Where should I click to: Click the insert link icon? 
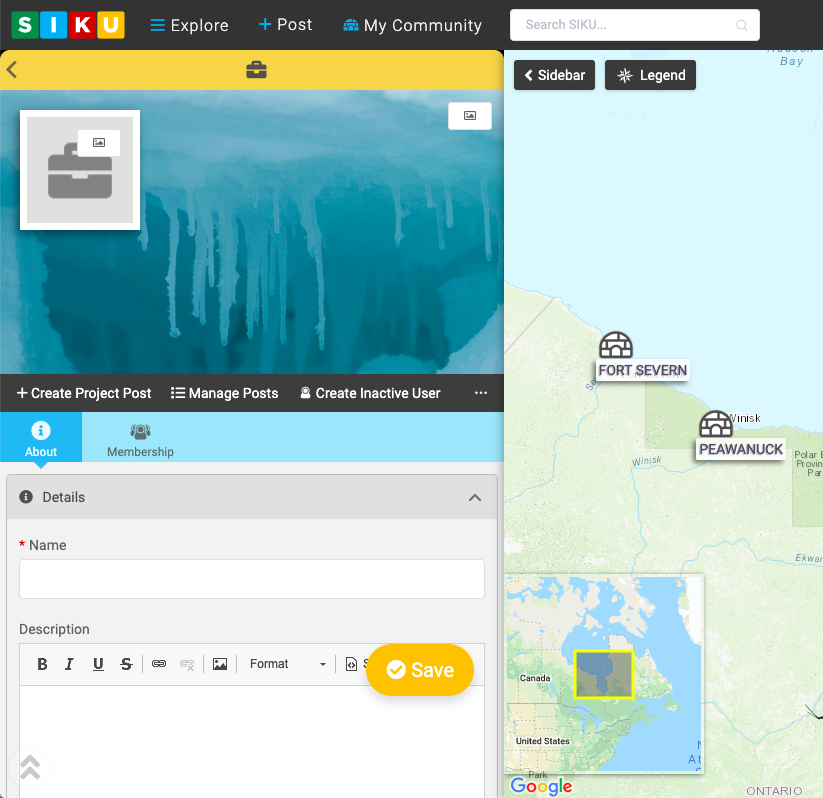159,664
